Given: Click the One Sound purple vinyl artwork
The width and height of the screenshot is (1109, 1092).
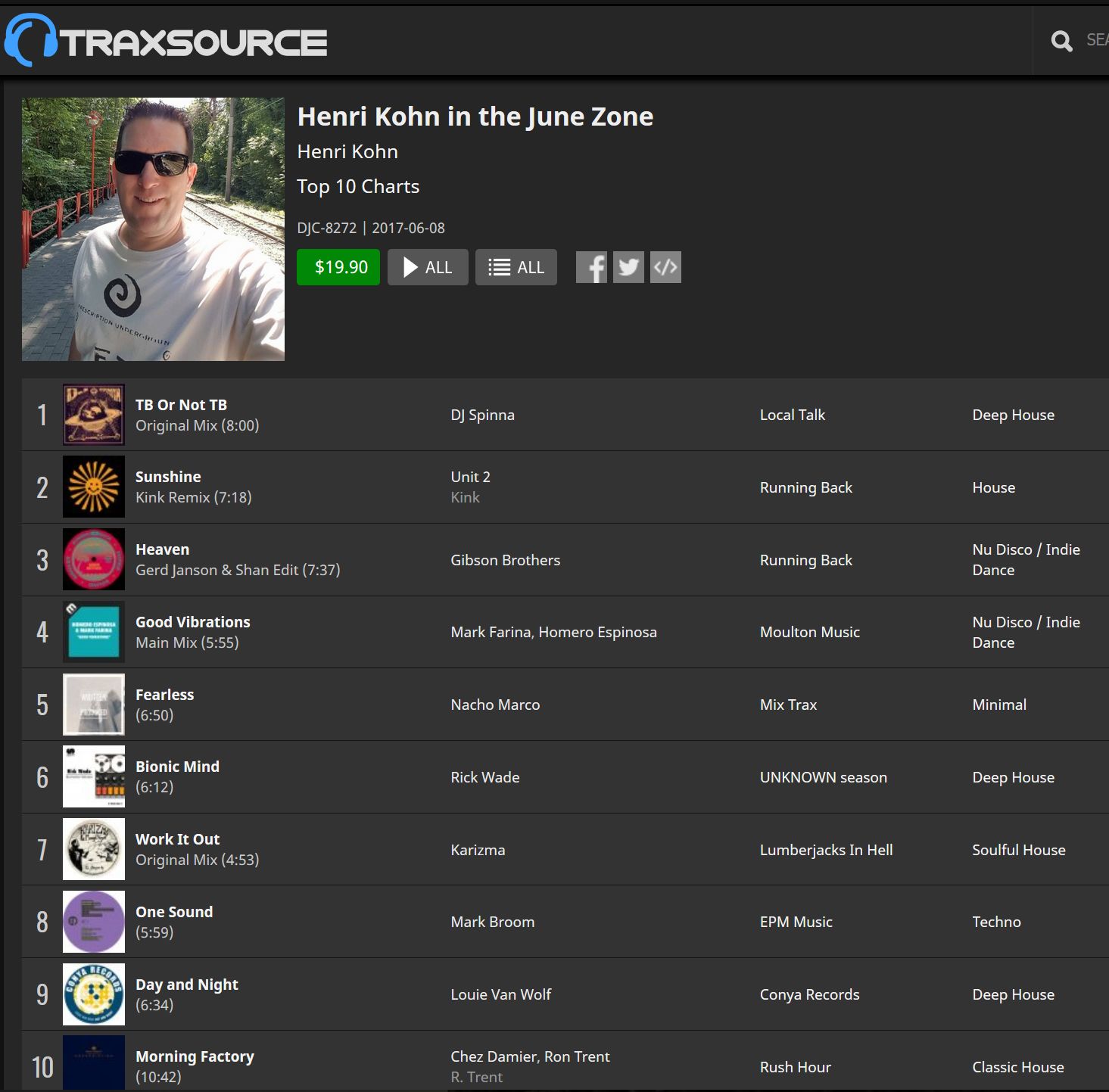Looking at the screenshot, I should [94, 922].
